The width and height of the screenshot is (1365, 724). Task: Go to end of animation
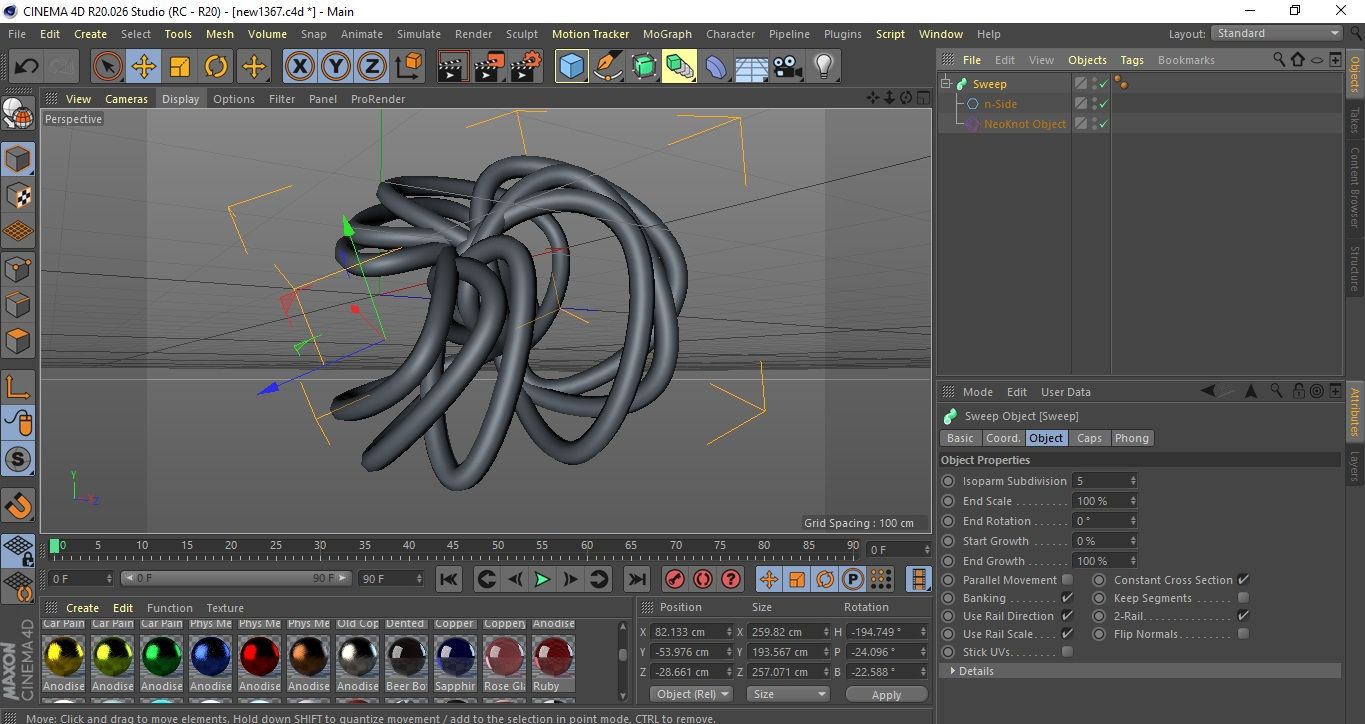coord(636,579)
